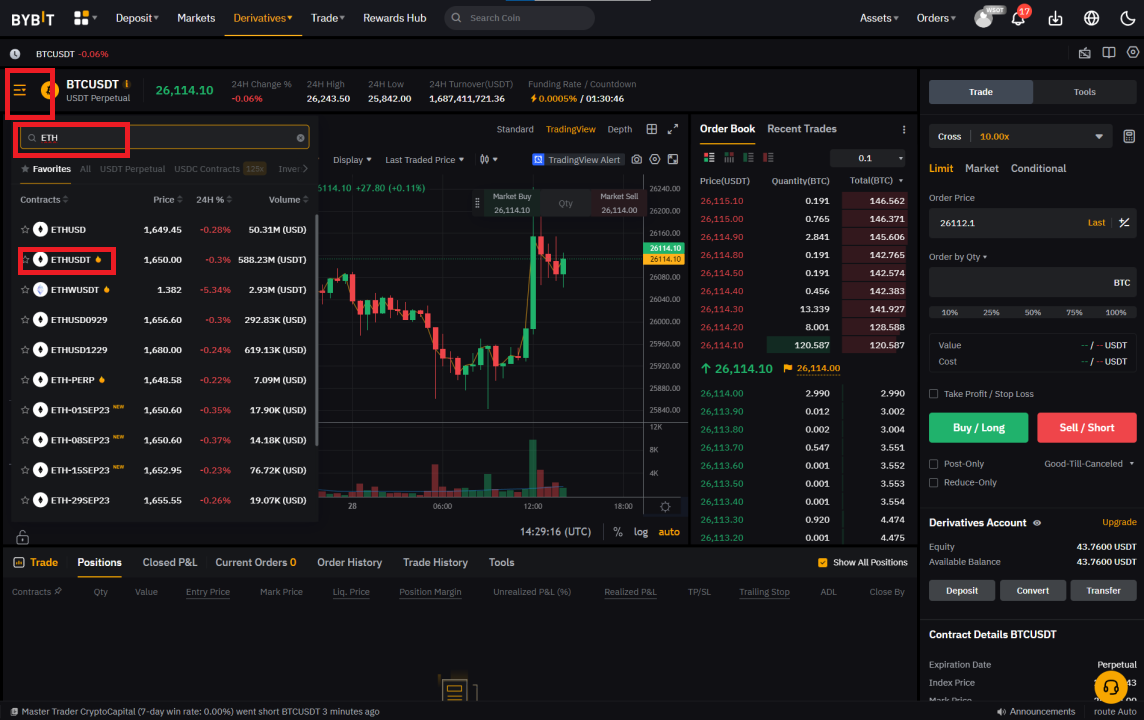This screenshot has width=1144, height=720.
Task: Click the layout book icon in top bar
Action: [x=1108, y=53]
